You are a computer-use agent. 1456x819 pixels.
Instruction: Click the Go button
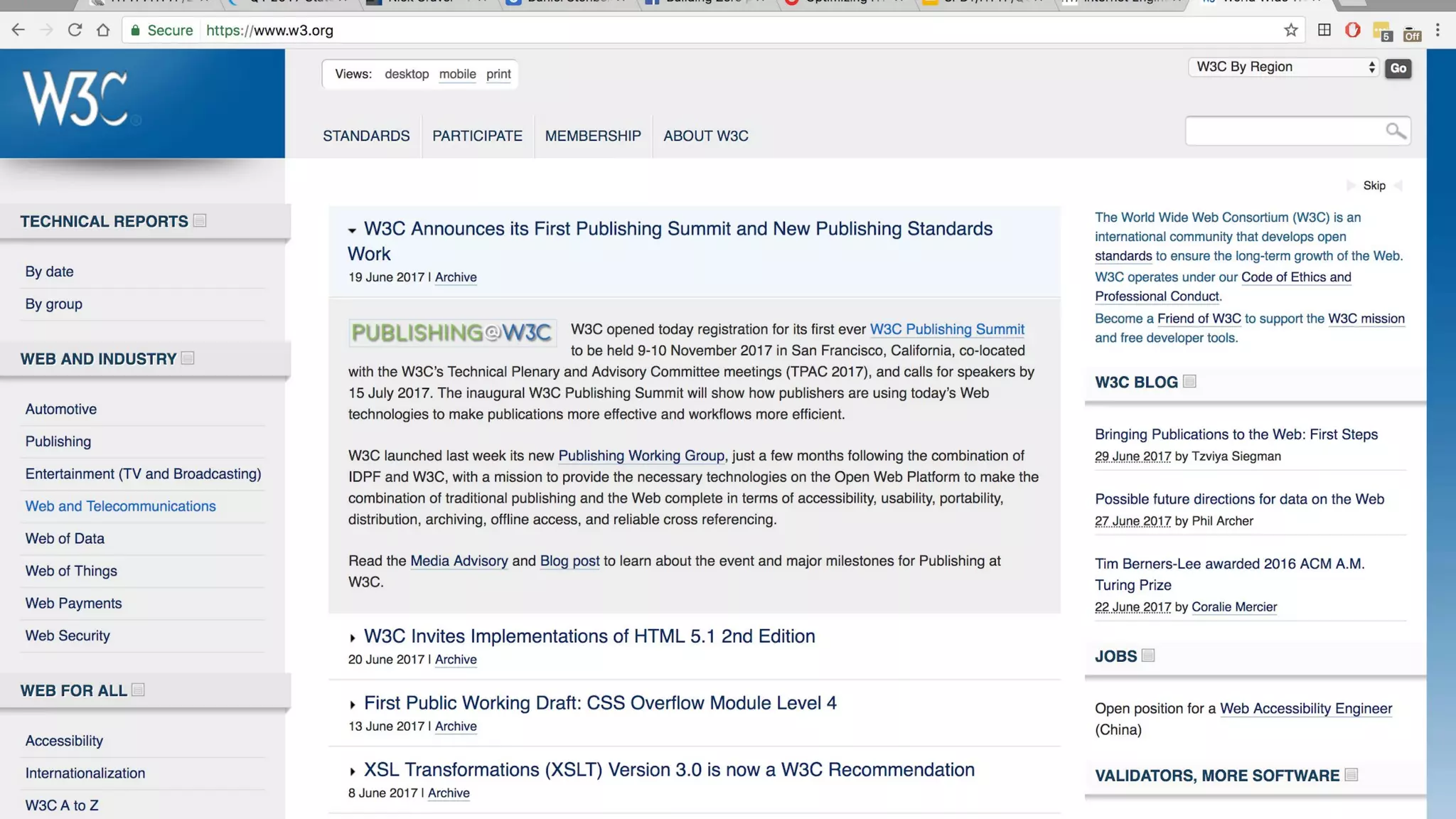tap(1398, 68)
